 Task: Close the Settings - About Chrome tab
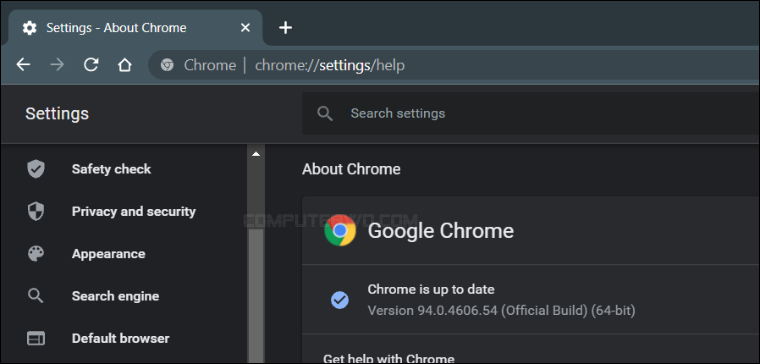[x=245, y=28]
